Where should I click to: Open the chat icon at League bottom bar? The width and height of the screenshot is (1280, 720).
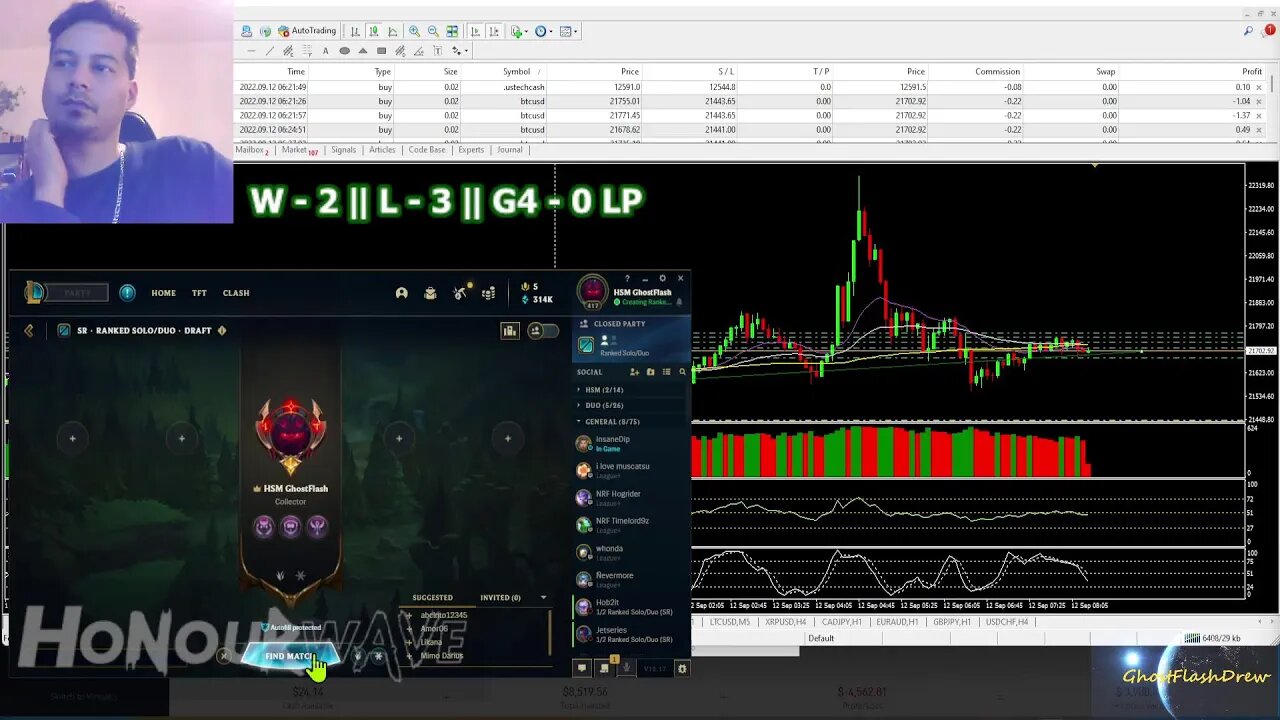click(582, 668)
